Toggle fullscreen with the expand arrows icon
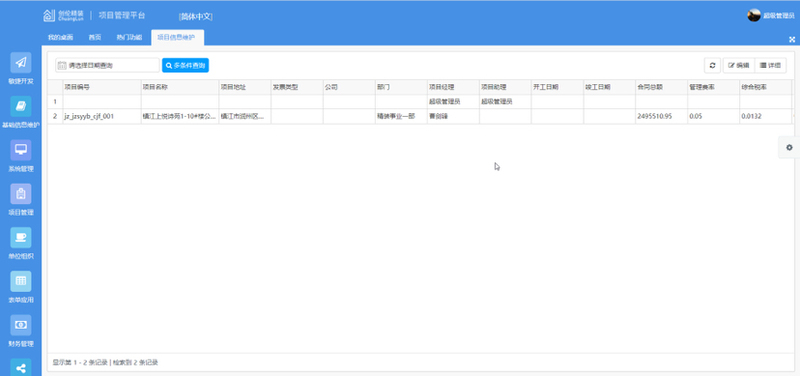The width and height of the screenshot is (800, 376). [x=792, y=39]
